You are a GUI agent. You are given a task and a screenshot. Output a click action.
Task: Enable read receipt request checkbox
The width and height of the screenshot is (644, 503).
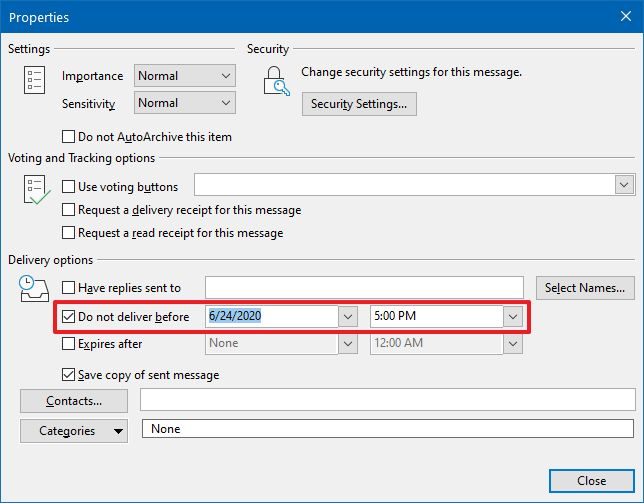[x=69, y=233]
